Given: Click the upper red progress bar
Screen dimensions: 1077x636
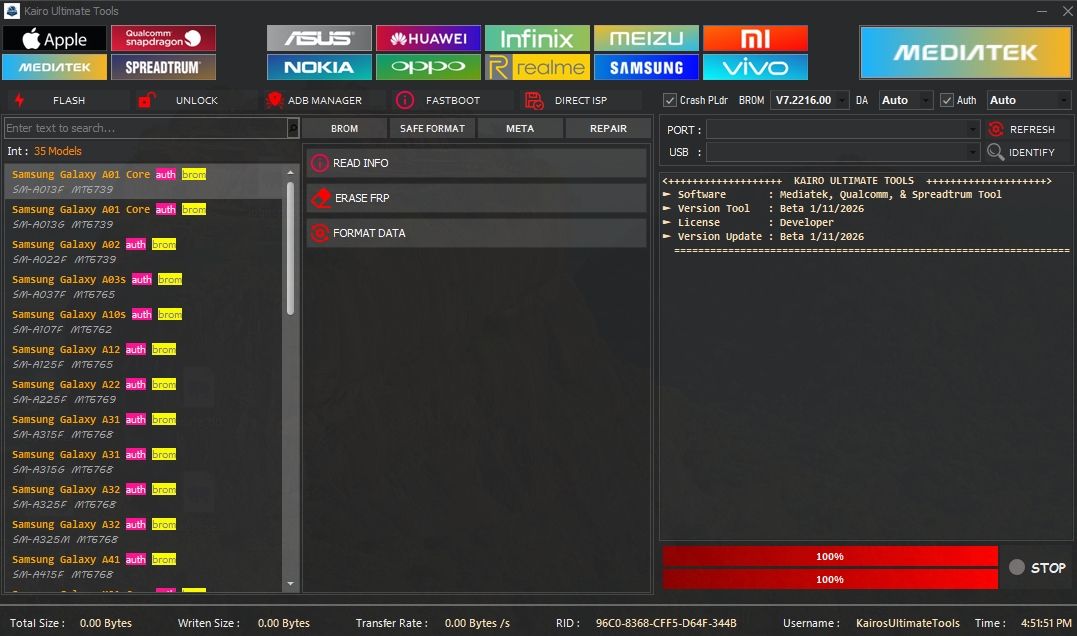Looking at the screenshot, I should click(830, 556).
